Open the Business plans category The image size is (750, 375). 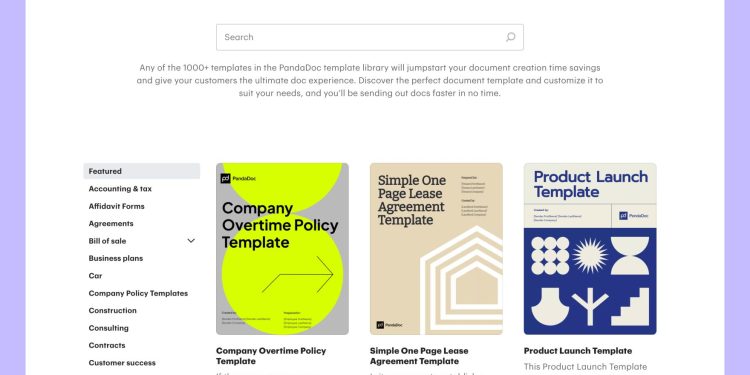(x=116, y=258)
